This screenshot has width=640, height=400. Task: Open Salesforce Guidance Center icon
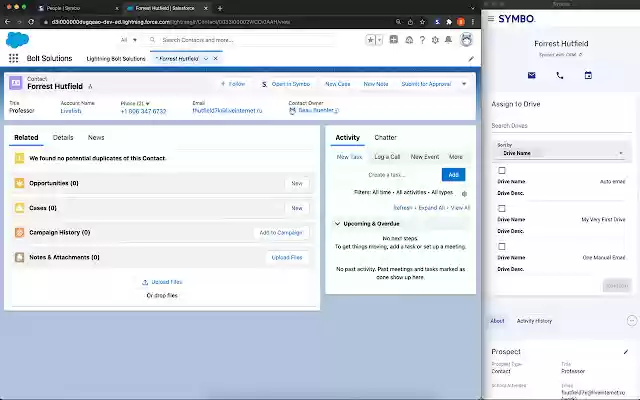409,40
